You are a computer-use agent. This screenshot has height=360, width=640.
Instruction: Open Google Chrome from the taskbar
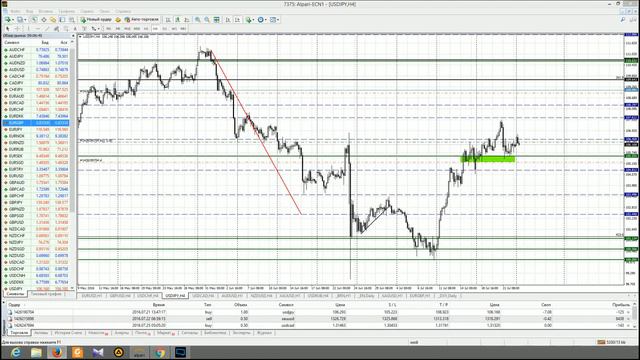pyautogui.click(x=160, y=352)
